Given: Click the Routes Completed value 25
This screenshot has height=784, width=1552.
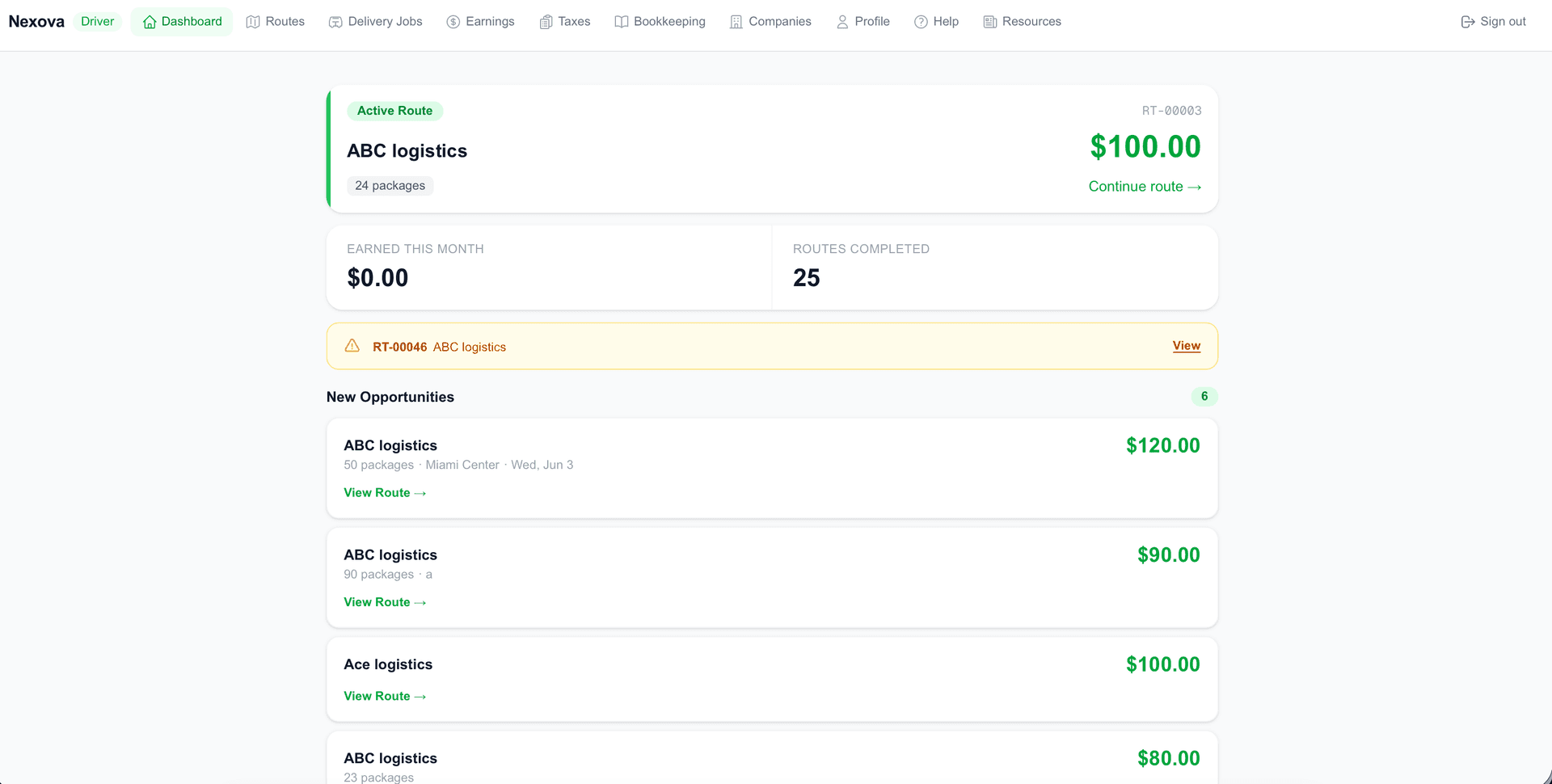Looking at the screenshot, I should tap(807, 278).
